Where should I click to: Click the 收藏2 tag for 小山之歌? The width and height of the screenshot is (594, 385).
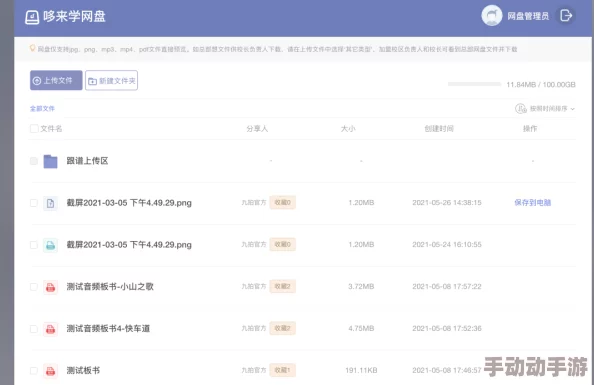click(x=283, y=286)
